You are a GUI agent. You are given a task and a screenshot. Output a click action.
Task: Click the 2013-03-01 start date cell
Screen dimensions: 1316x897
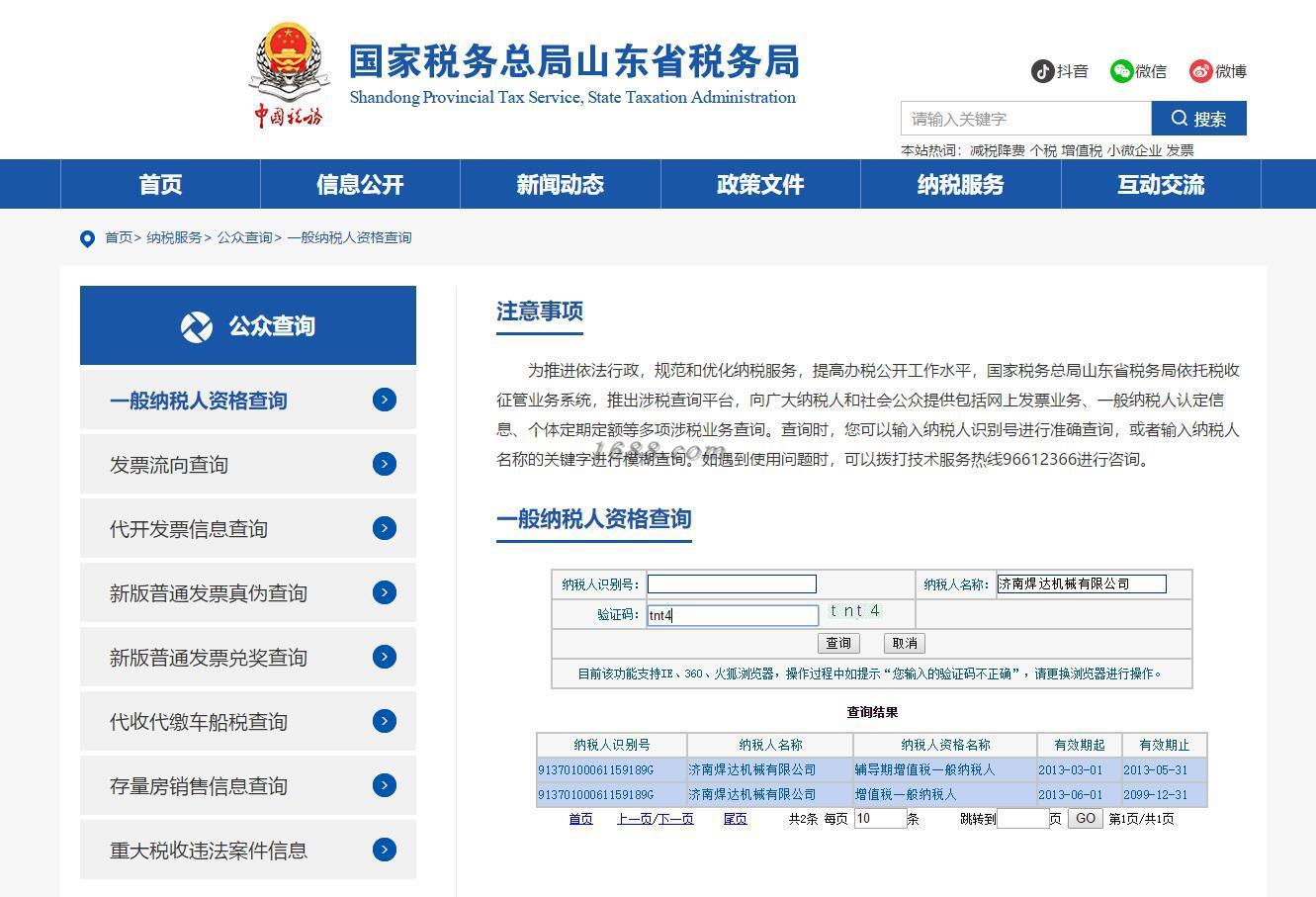coord(1080,770)
